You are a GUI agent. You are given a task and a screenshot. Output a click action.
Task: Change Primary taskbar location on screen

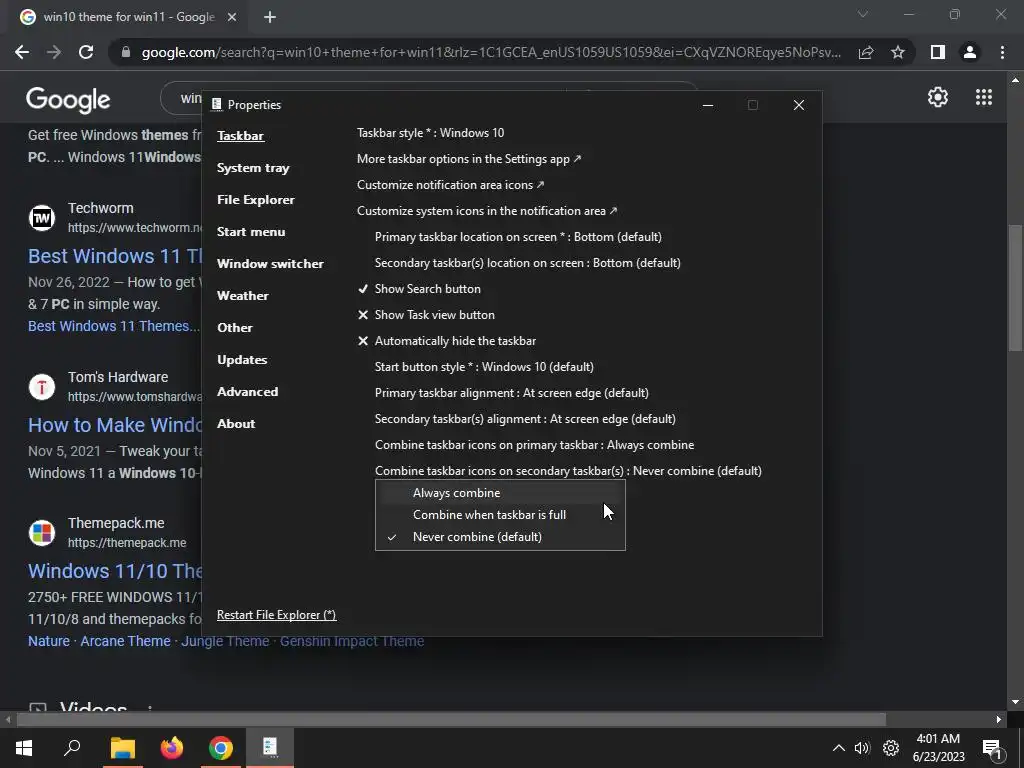click(518, 236)
